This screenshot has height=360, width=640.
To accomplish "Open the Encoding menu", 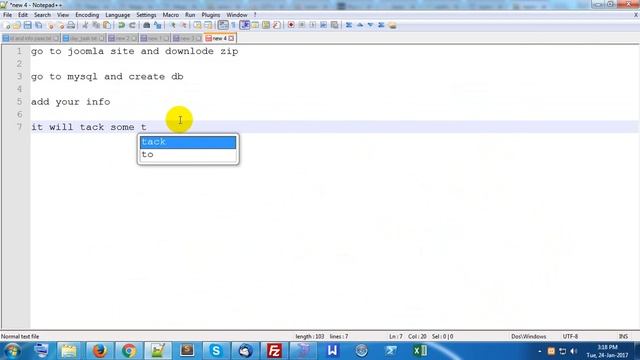I will [x=87, y=15].
